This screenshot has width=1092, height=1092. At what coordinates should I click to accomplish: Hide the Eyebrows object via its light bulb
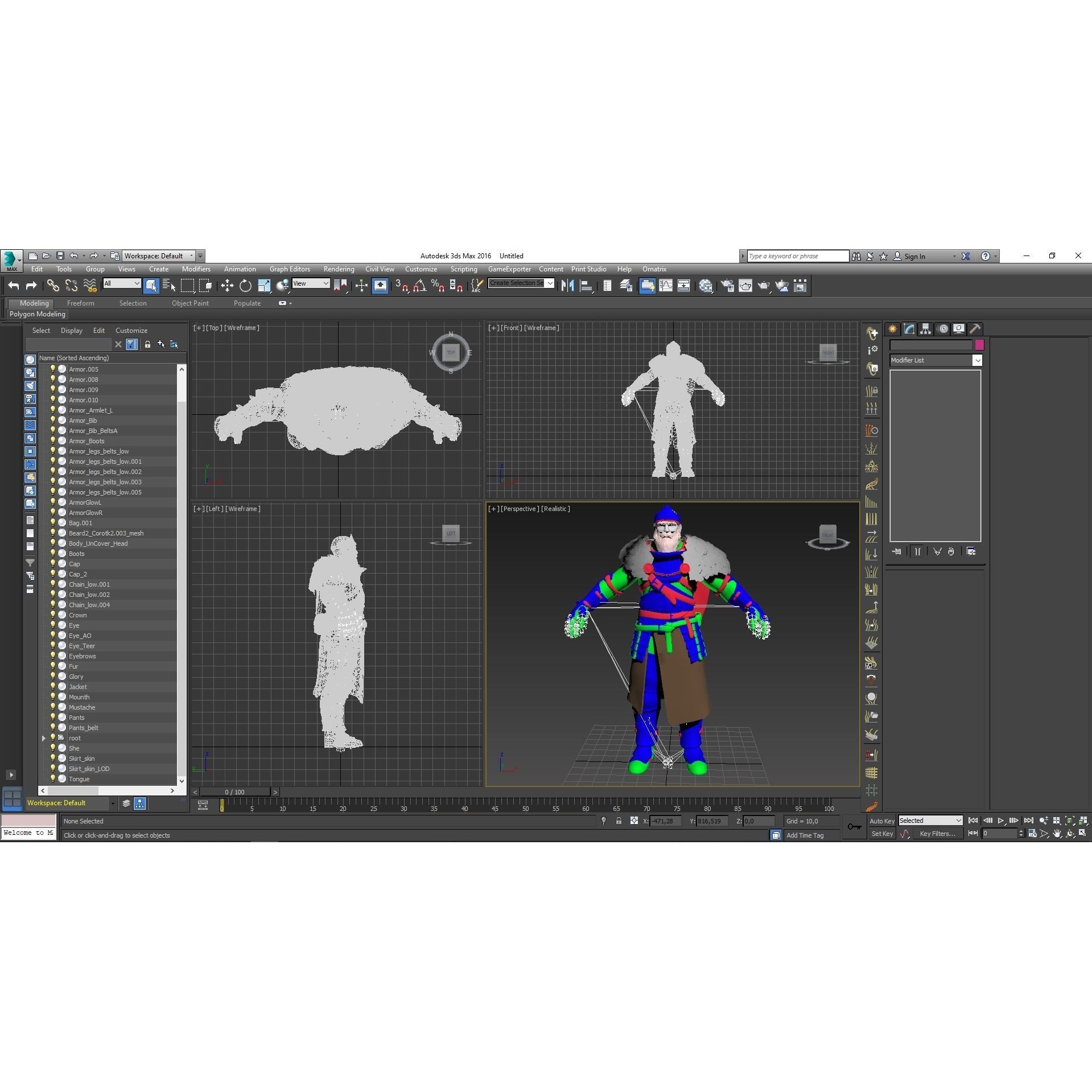[53, 656]
